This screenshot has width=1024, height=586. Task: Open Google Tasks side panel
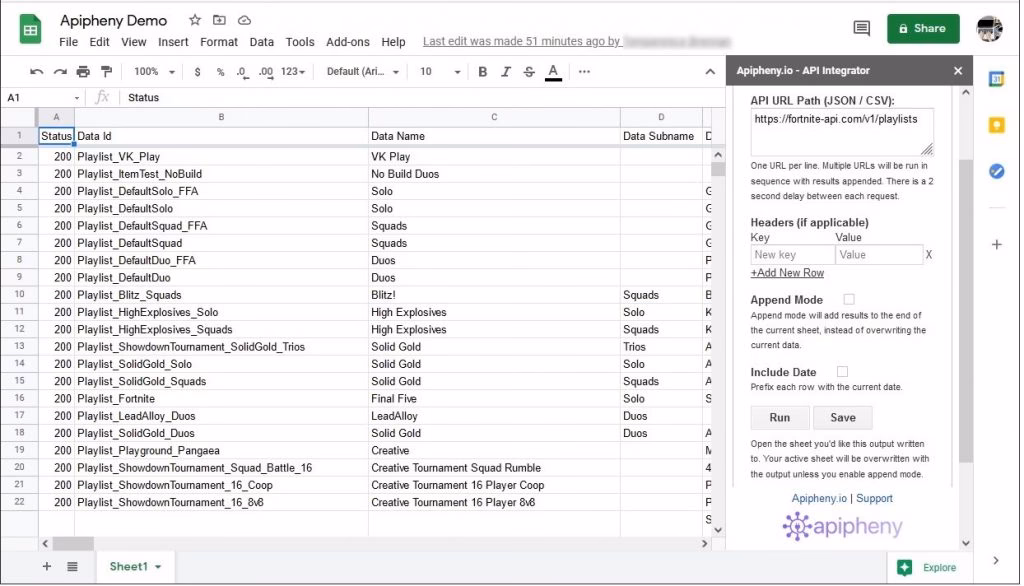click(x=997, y=171)
